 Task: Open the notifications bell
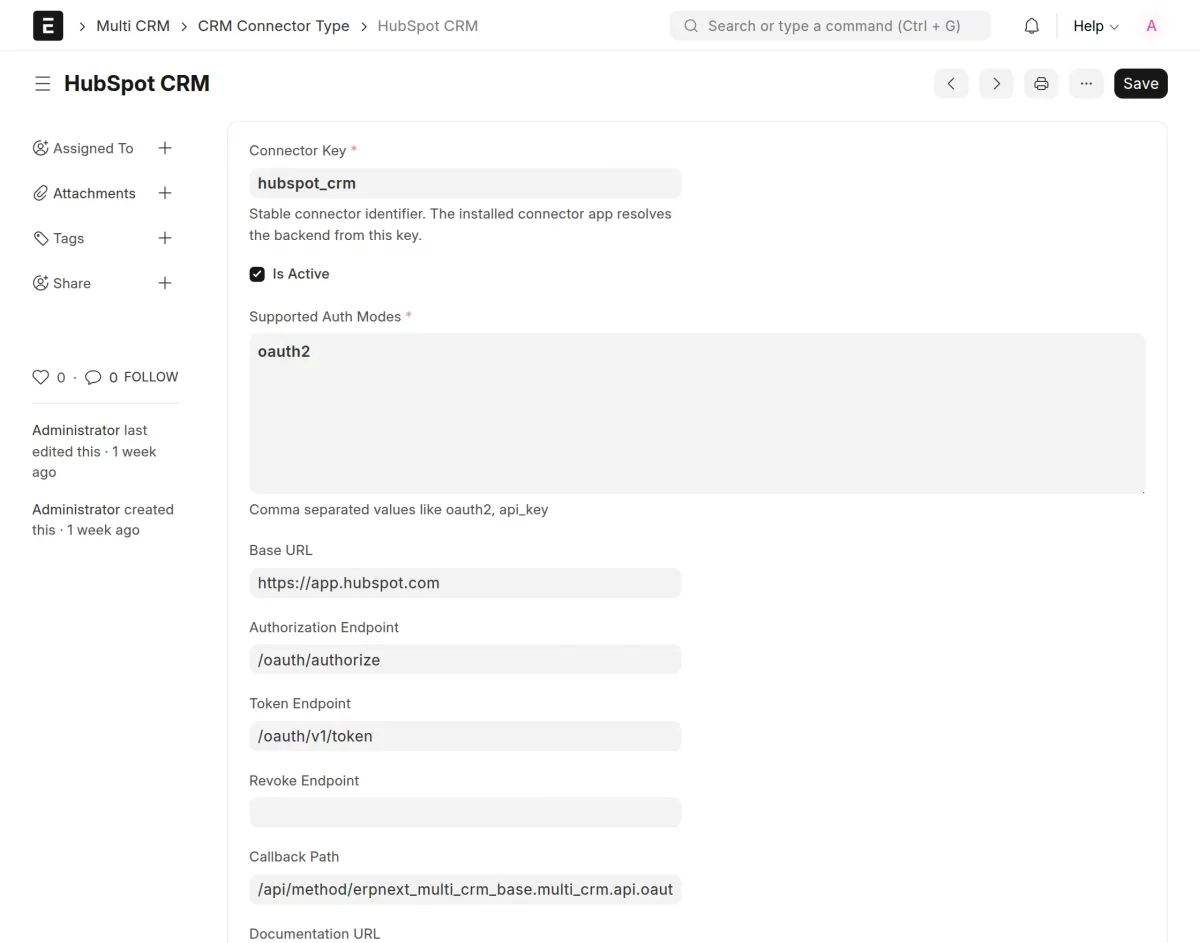pos(1032,26)
